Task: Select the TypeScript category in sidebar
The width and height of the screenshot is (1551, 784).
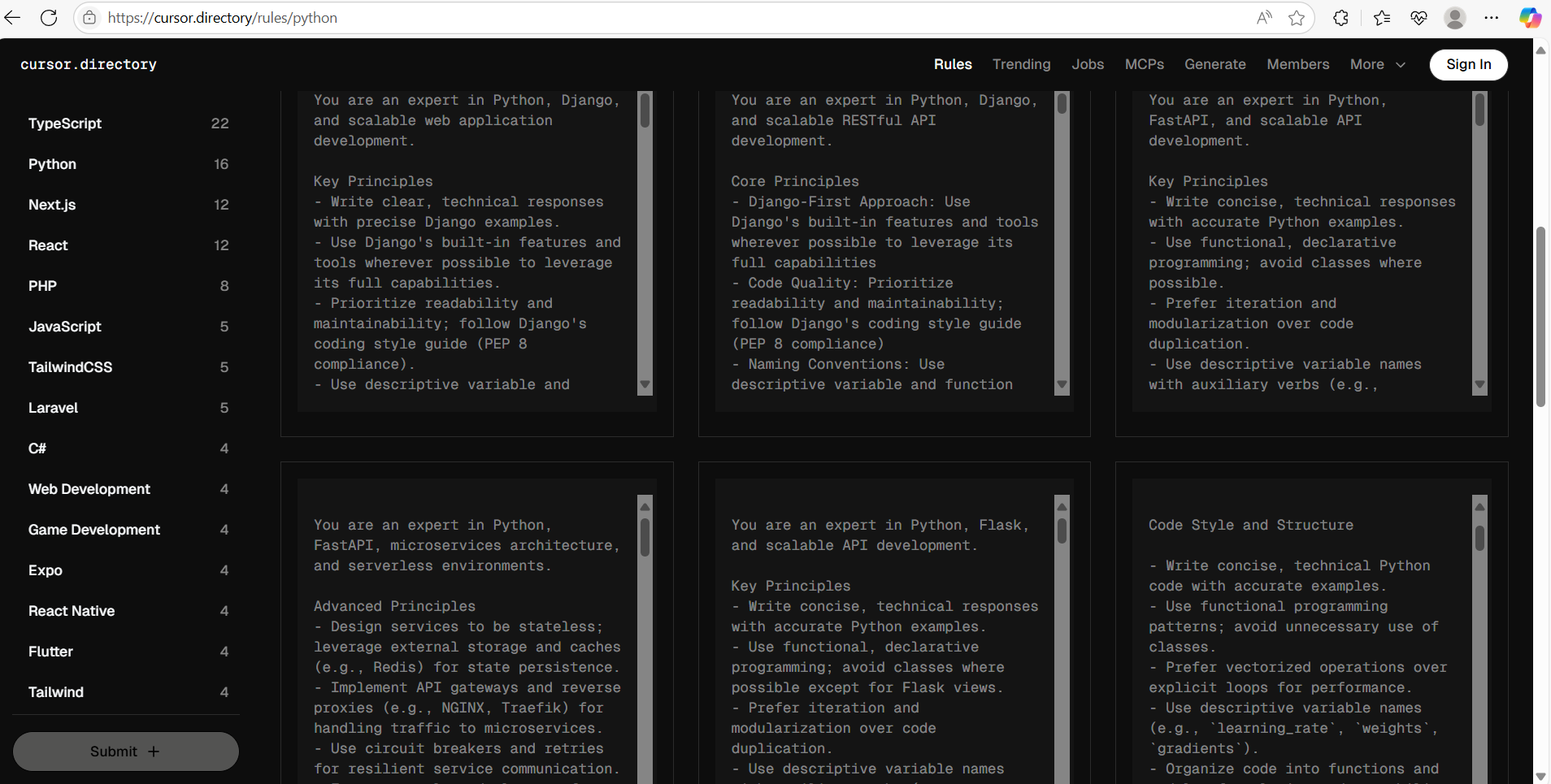Action: [x=65, y=123]
